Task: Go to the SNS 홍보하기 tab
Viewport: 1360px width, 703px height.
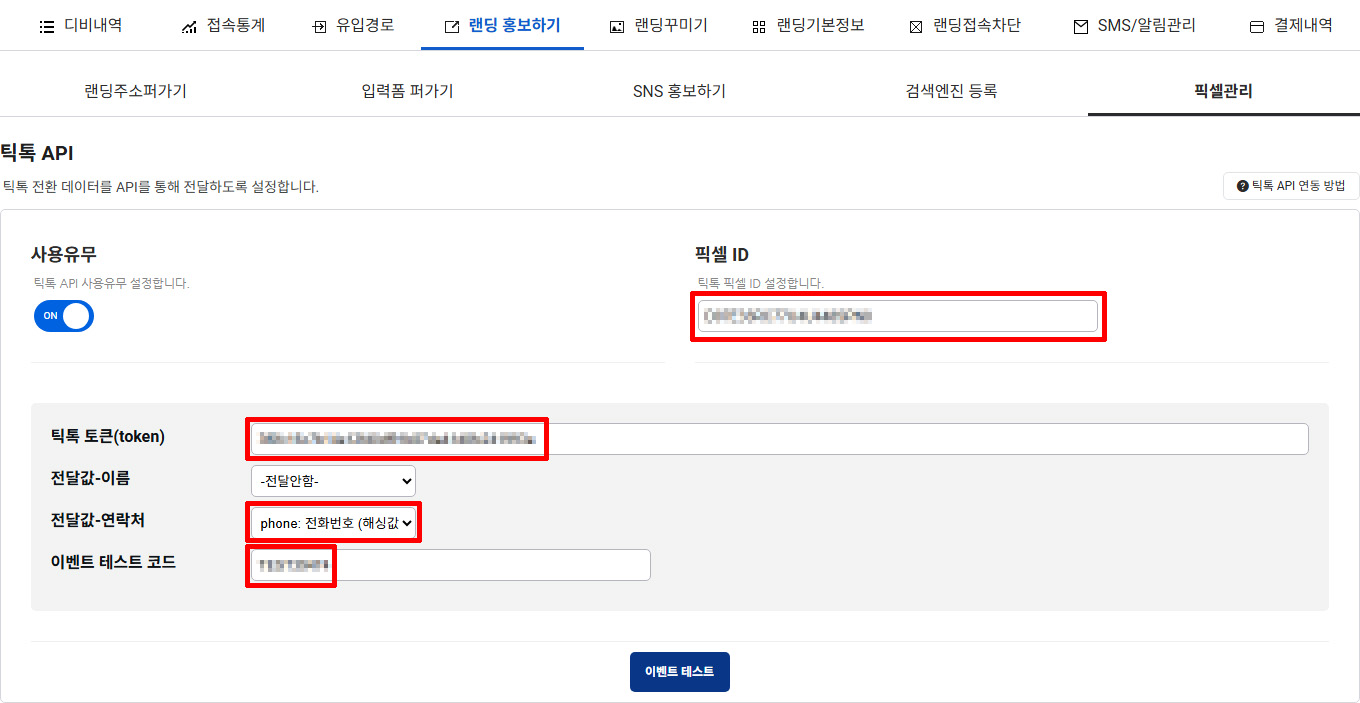Action: (679, 91)
